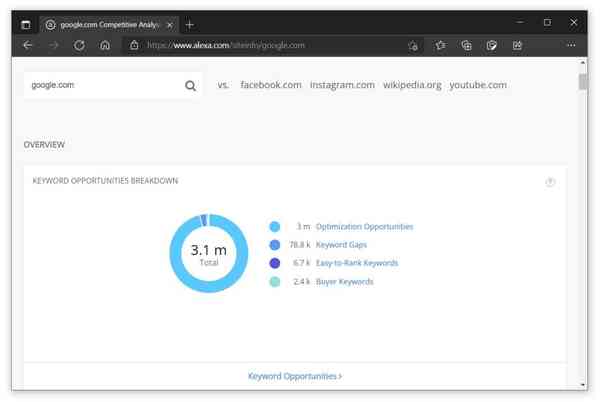Compare with wikipedia.org link
The height and width of the screenshot is (402, 600).
pyautogui.click(x=412, y=85)
